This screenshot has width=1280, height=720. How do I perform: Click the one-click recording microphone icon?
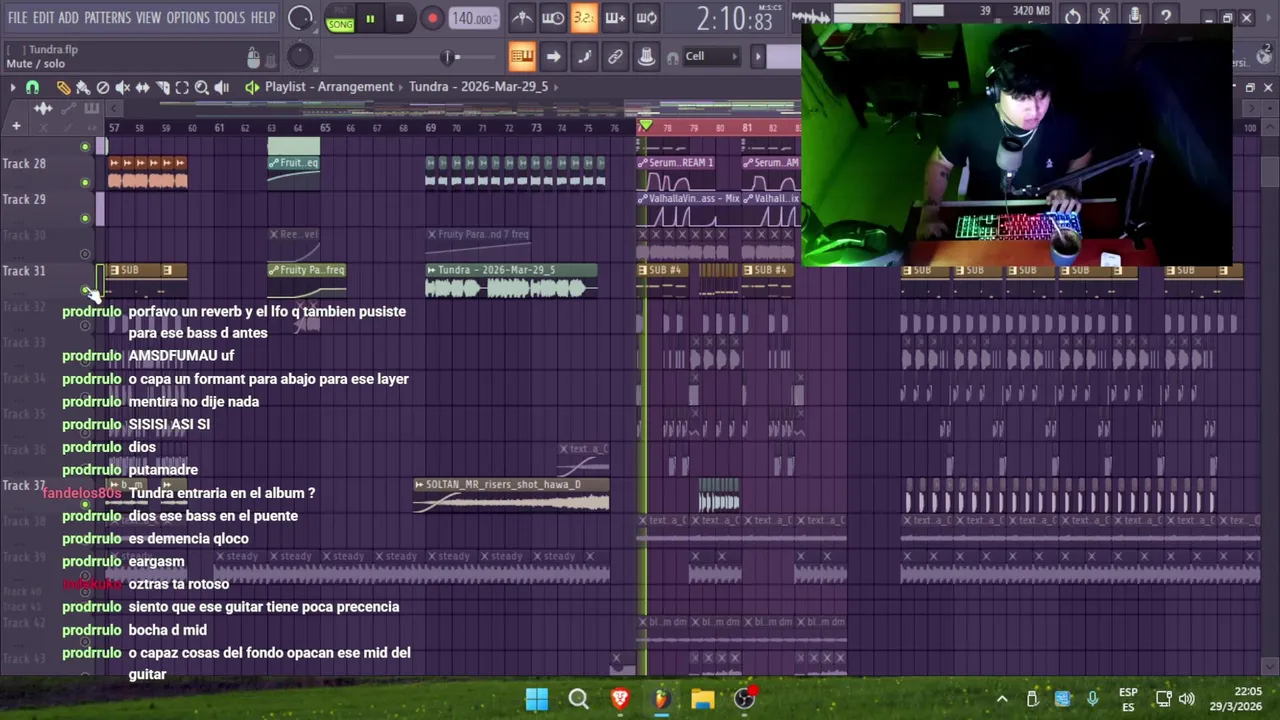(x=1135, y=17)
